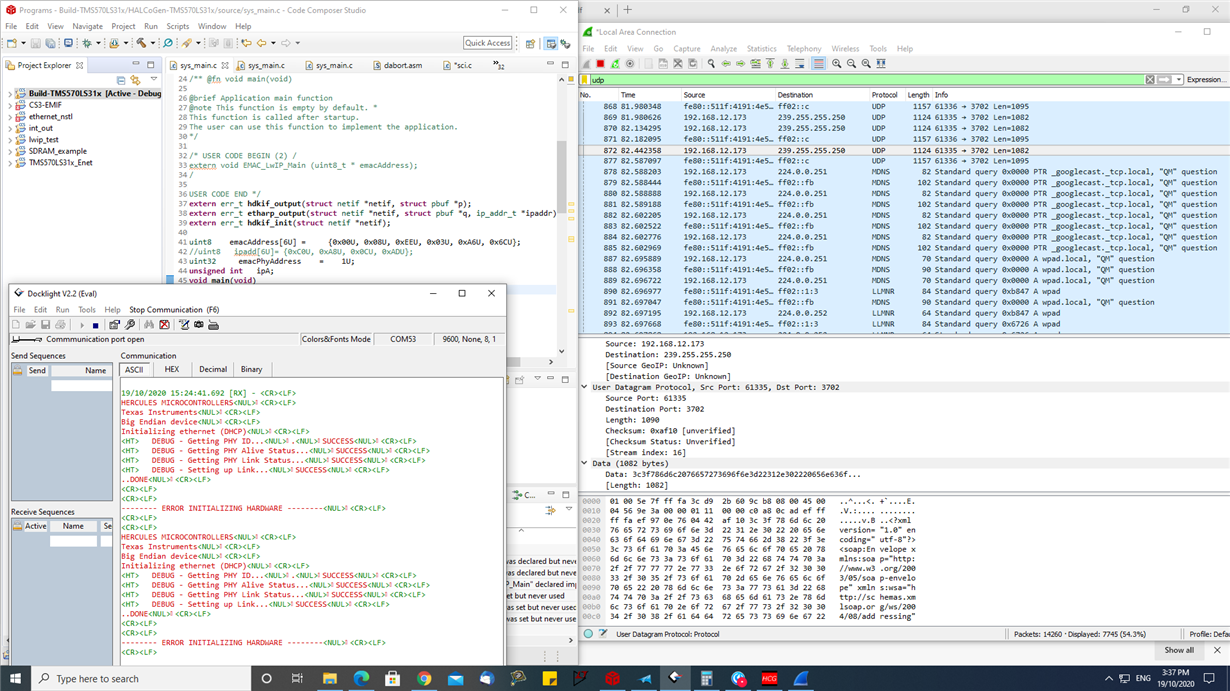This screenshot has height=691, width=1230.
Task: Clear Docklight communication window red X icon
Action: [x=164, y=325]
